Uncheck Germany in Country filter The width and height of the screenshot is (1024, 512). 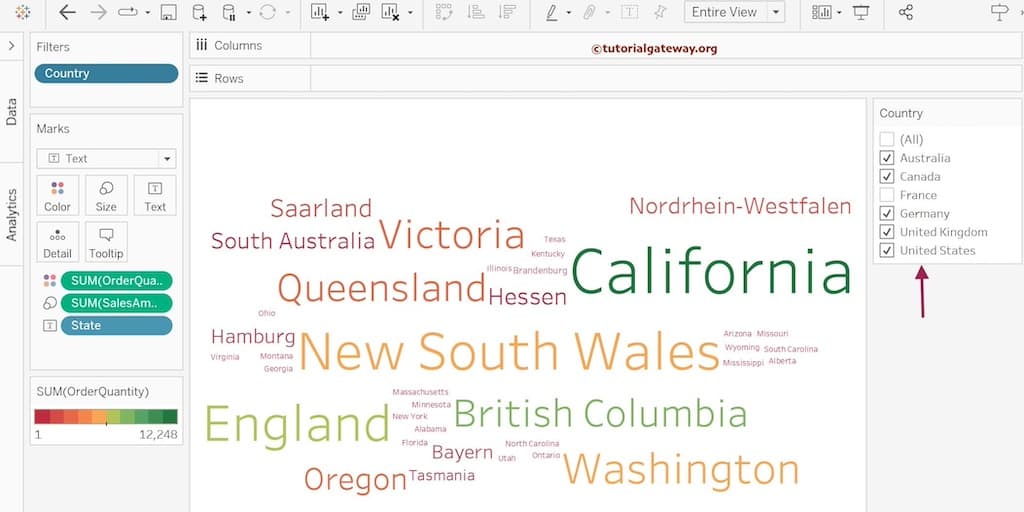(x=886, y=213)
